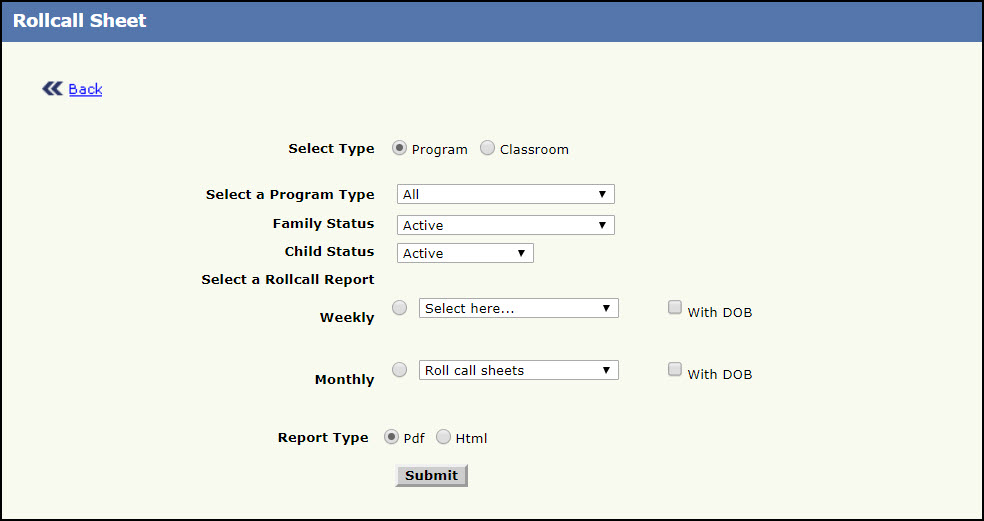Click the 'Select Type' label text
This screenshot has width=984, height=521.
(331, 149)
